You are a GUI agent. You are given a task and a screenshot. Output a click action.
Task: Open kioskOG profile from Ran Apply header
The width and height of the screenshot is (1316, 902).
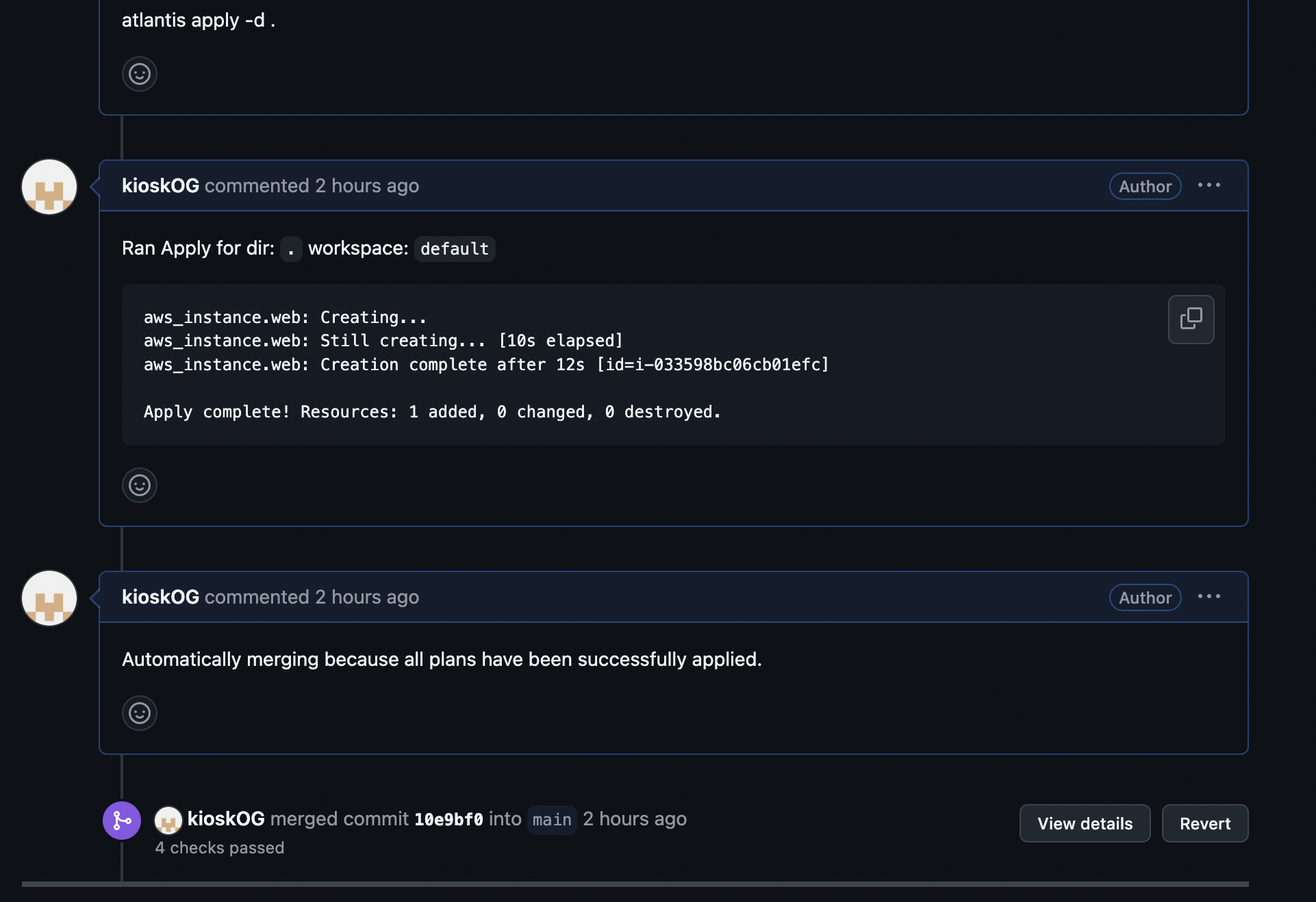[160, 185]
